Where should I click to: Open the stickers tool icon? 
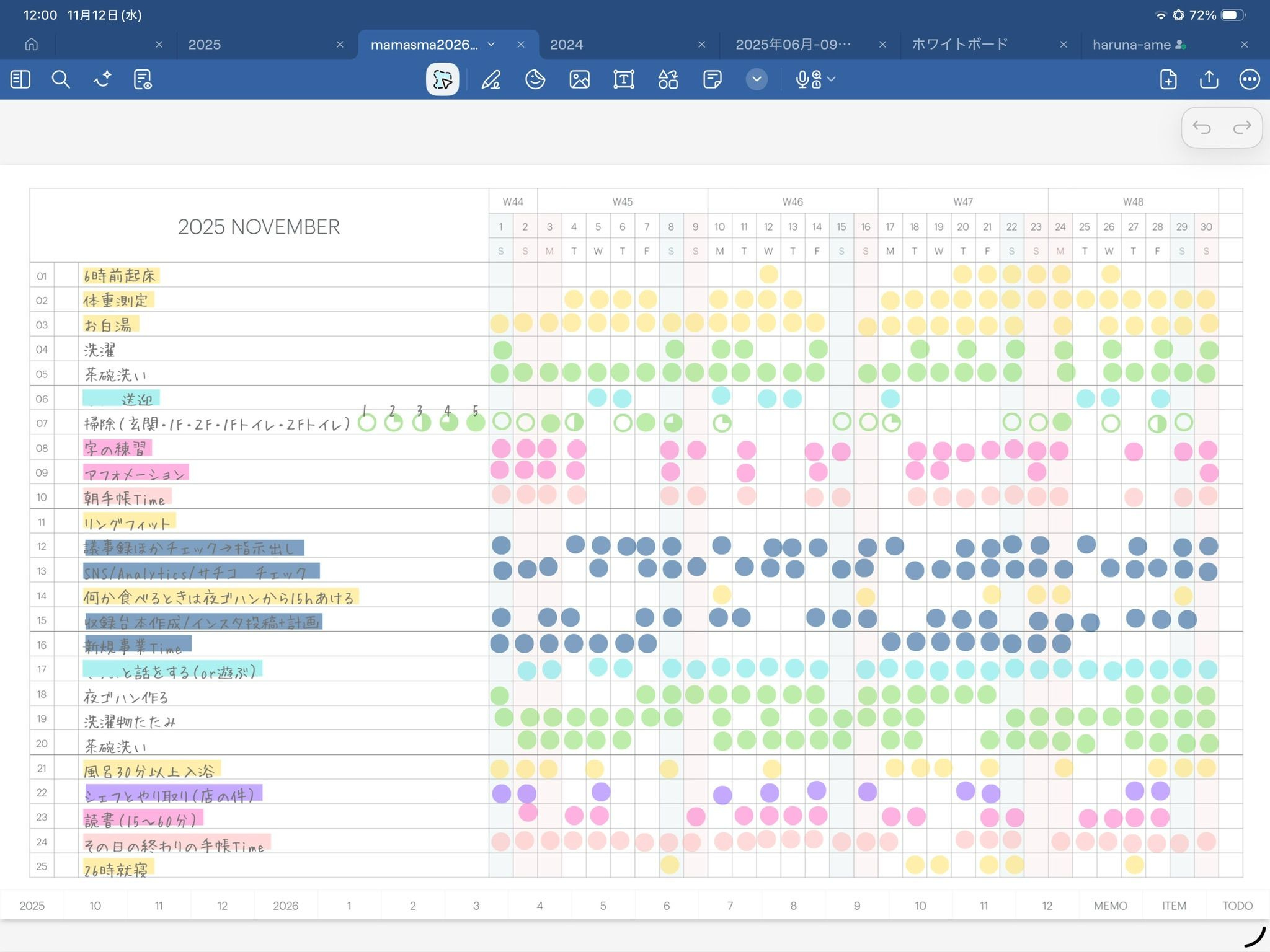(x=535, y=79)
